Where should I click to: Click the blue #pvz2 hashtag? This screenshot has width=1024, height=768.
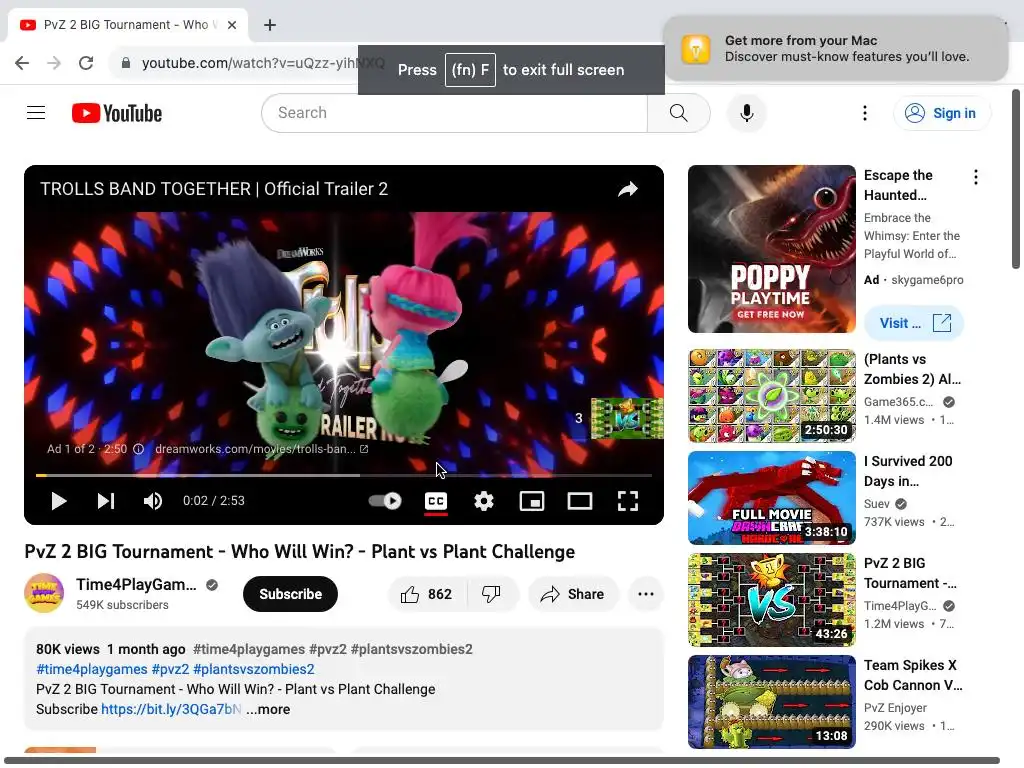[x=170, y=669]
